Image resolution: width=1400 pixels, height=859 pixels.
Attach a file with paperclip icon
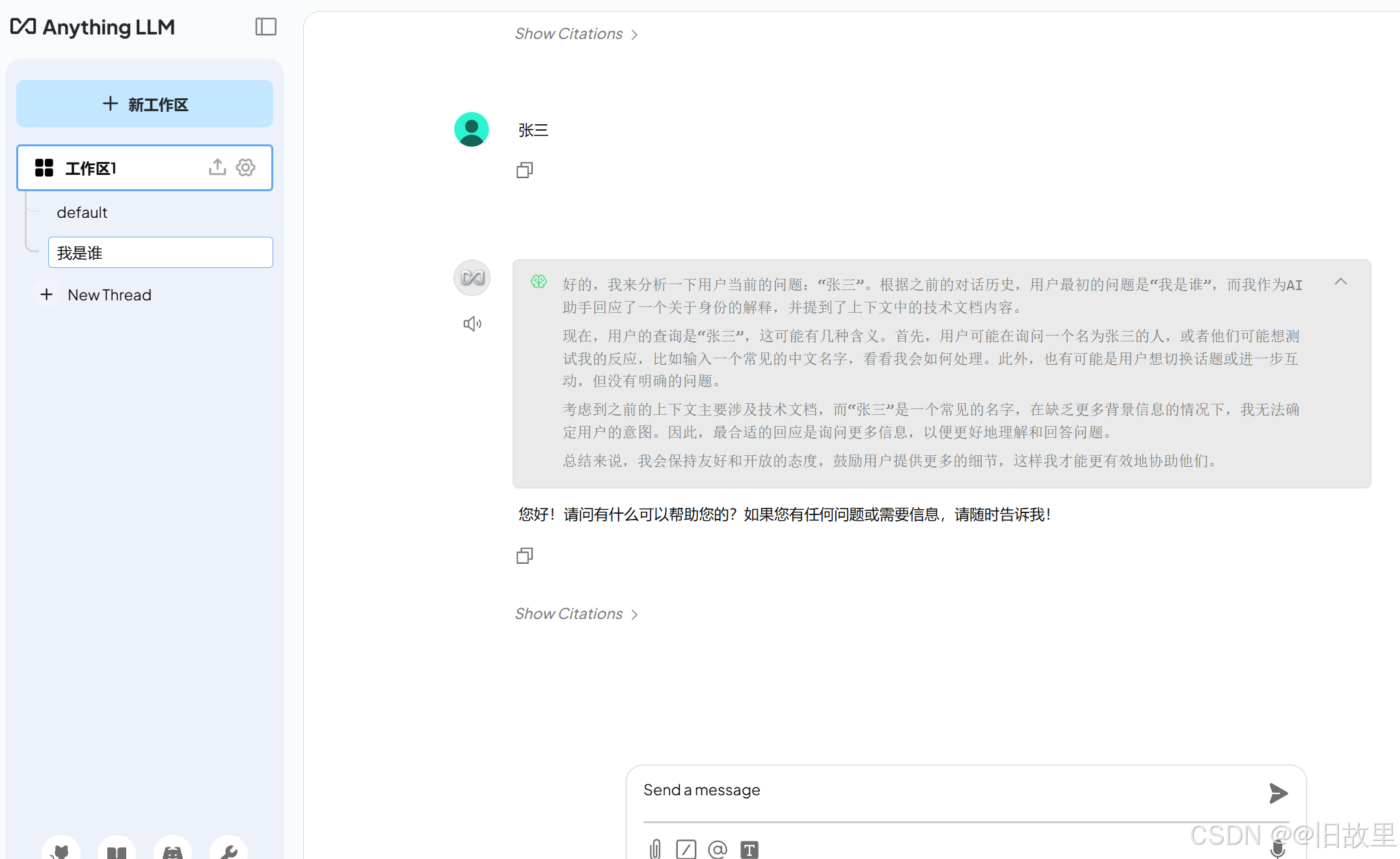click(x=655, y=849)
